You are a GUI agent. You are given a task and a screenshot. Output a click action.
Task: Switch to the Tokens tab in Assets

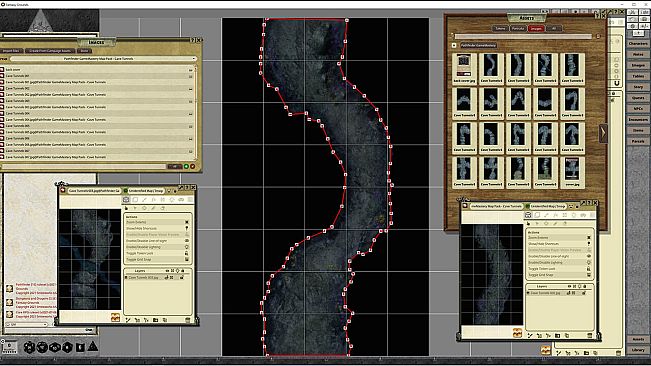pyautogui.click(x=500, y=28)
